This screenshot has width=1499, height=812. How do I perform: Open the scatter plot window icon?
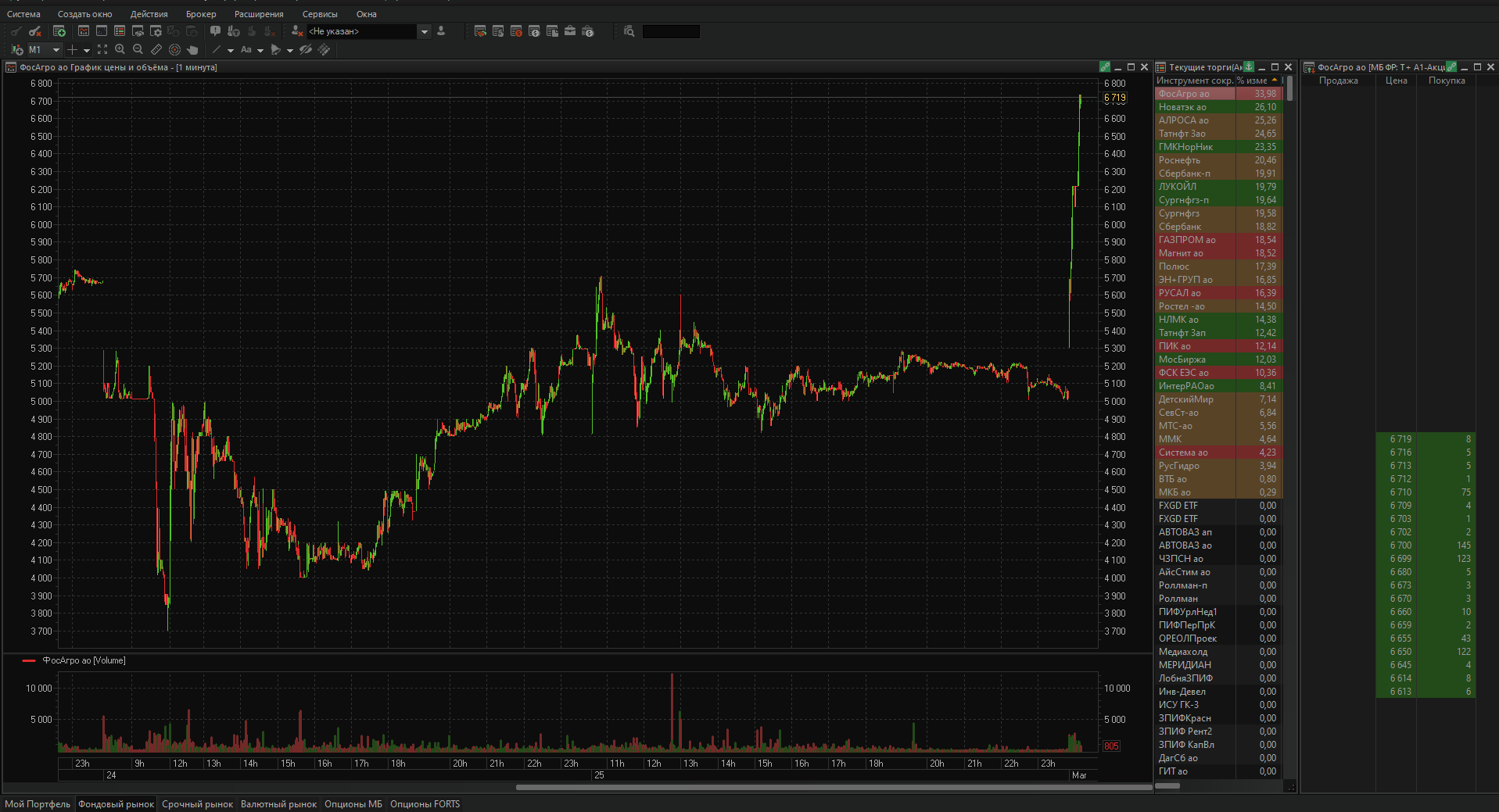tap(102, 31)
